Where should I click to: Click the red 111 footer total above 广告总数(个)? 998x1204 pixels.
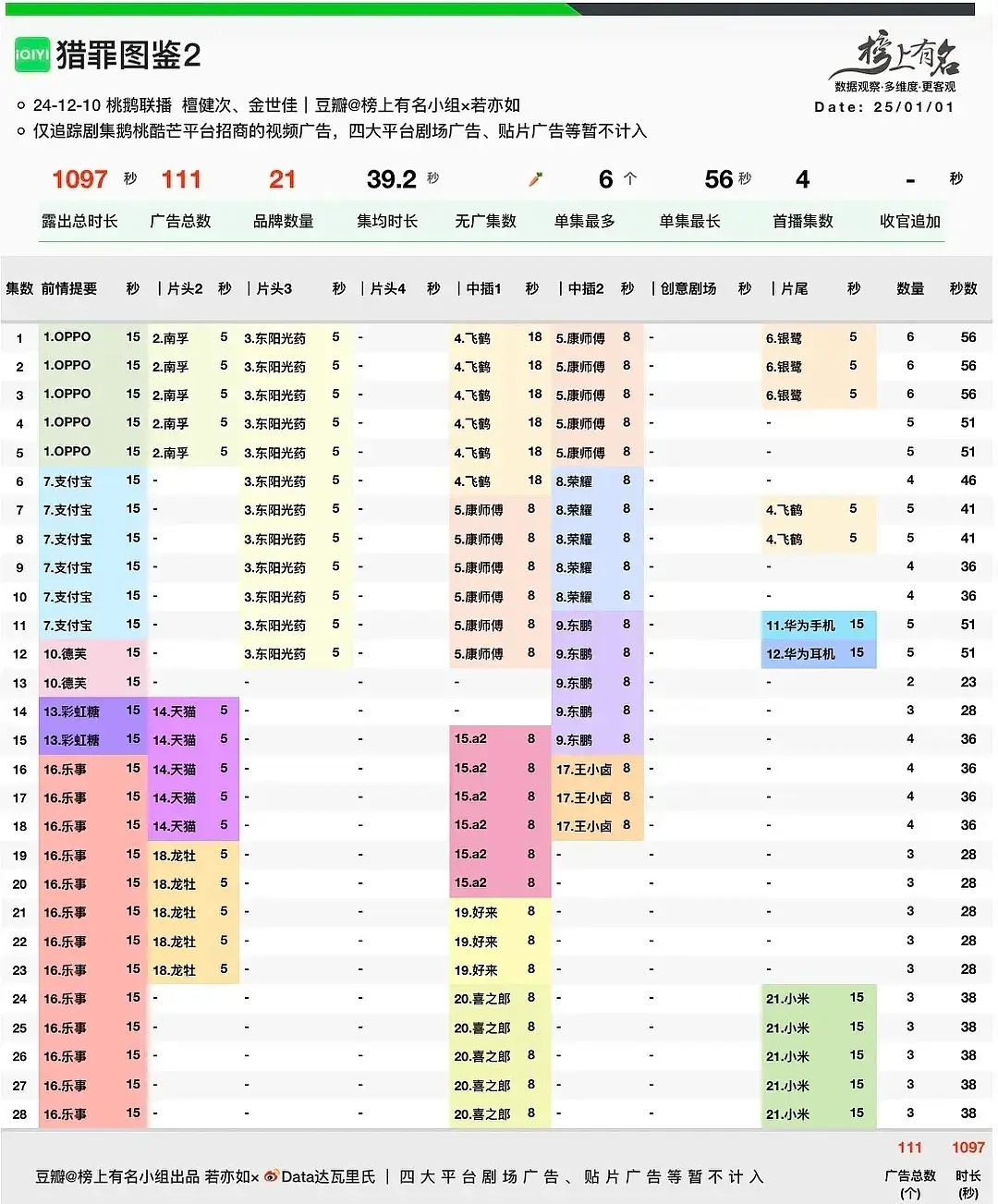(x=909, y=1148)
